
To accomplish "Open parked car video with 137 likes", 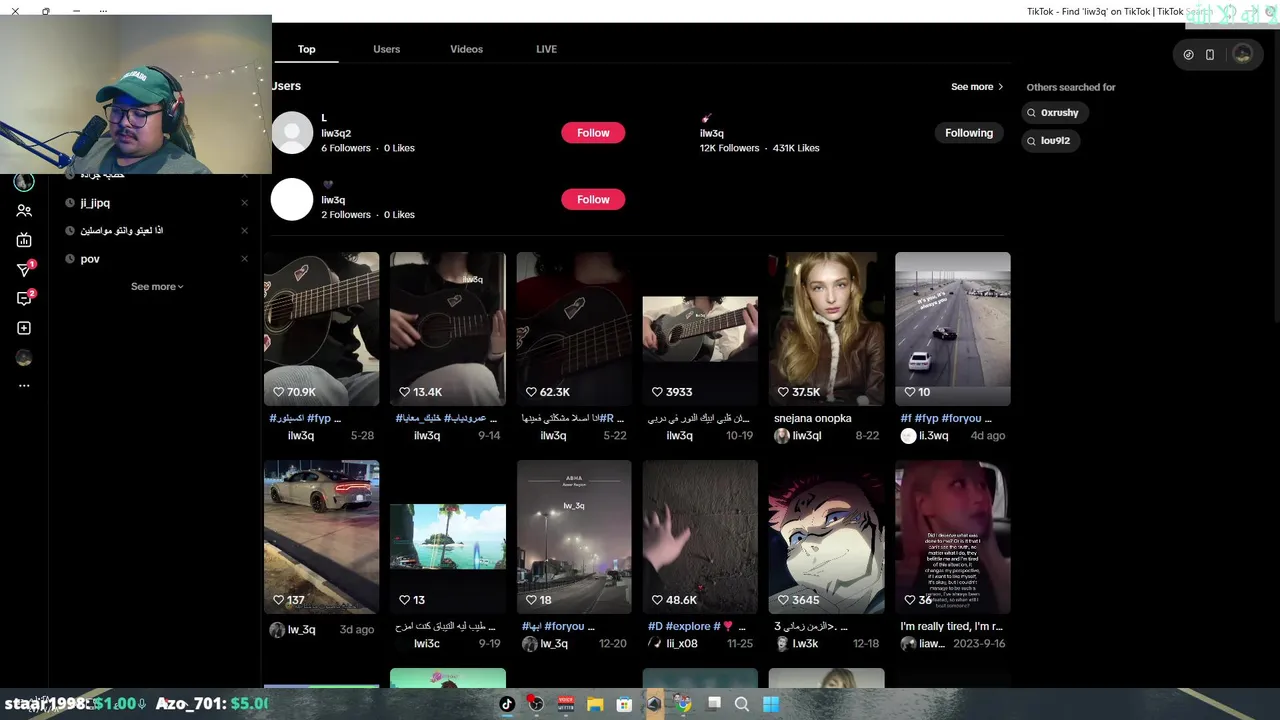I will 321,537.
